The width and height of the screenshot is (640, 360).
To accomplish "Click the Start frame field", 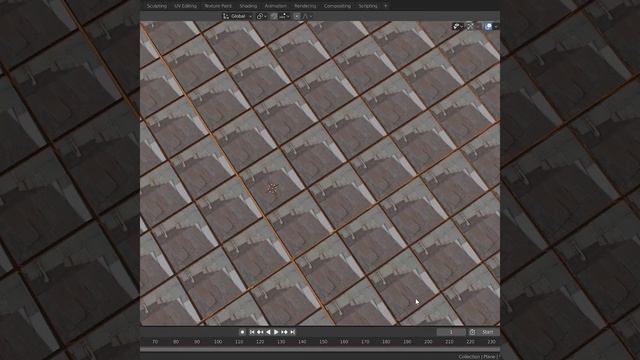I will pos(488,332).
